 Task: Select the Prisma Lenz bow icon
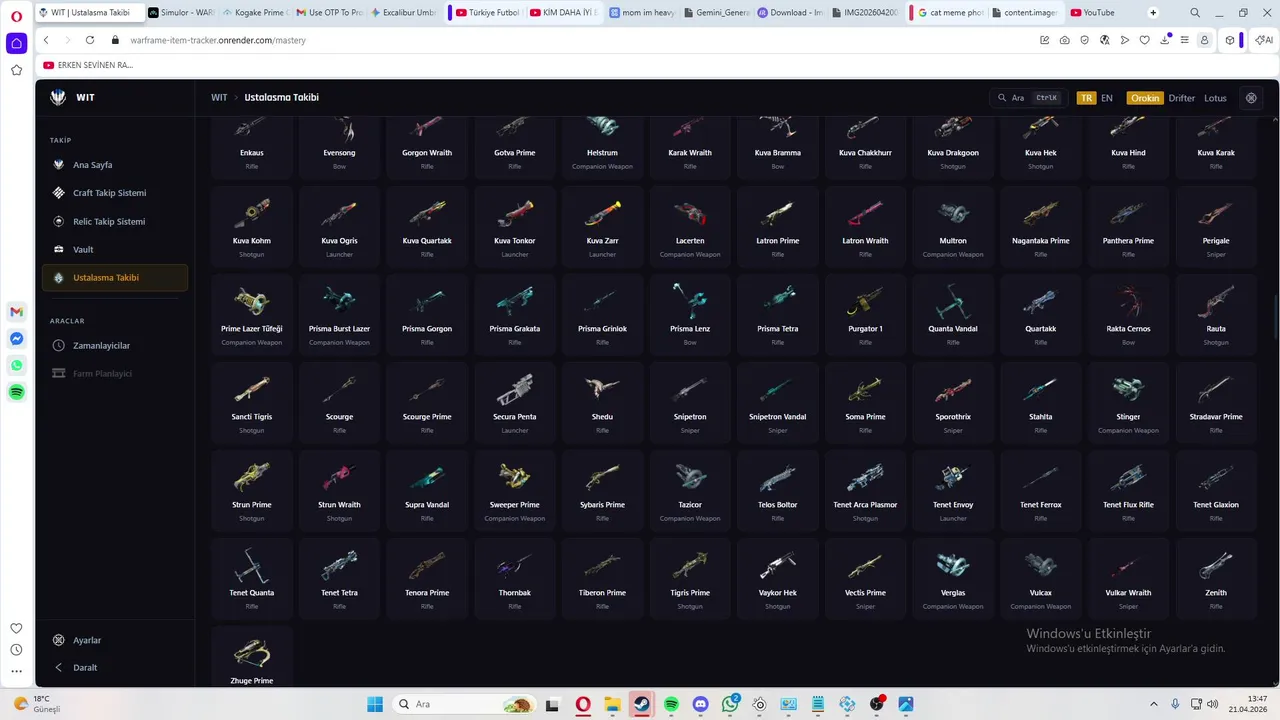(x=690, y=301)
